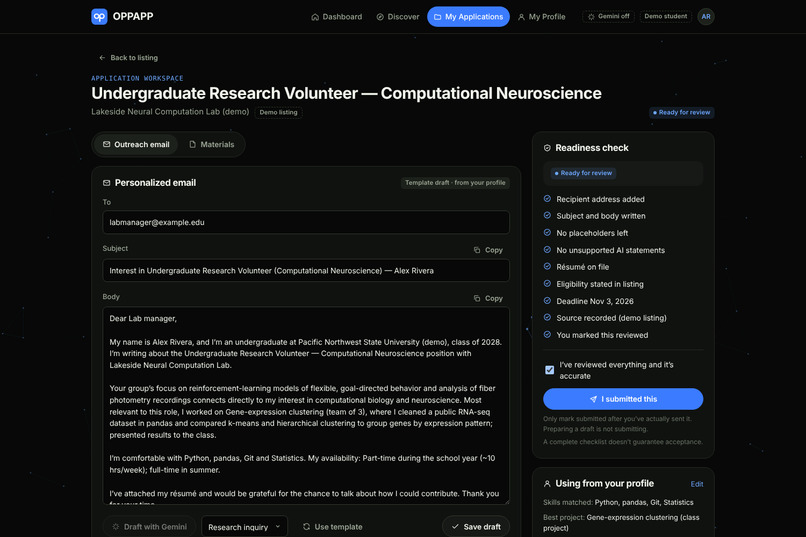Click the Eligibility stated in listing check icon
The width and height of the screenshot is (806, 537).
pos(547,284)
